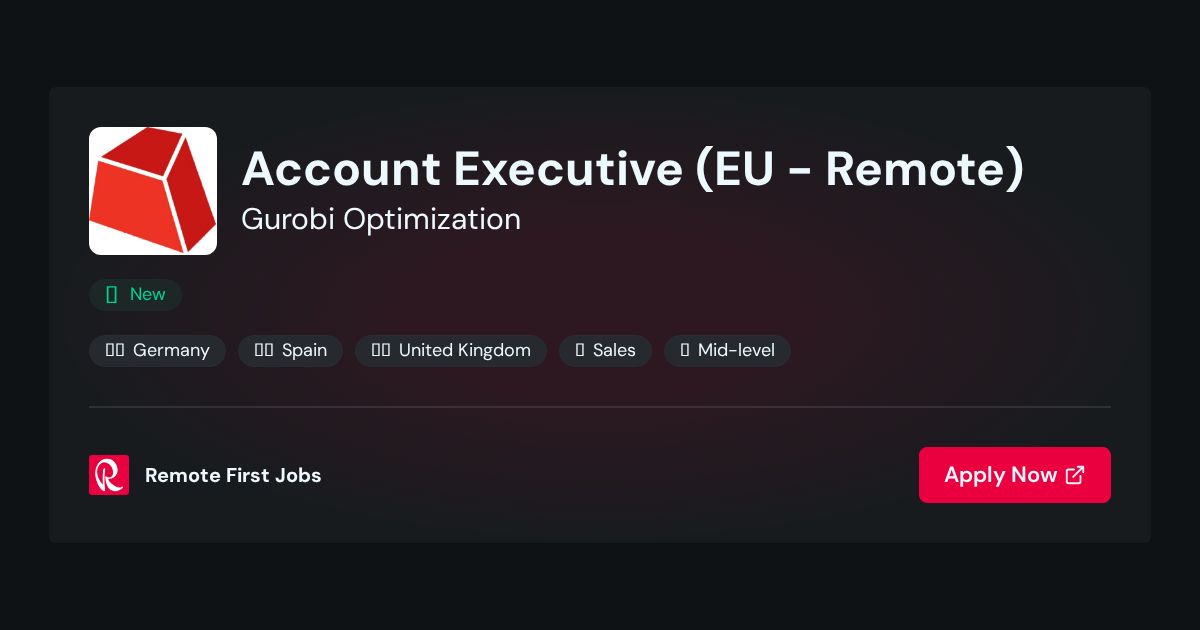
Task: Click the Apply Now button
Action: (x=1015, y=475)
